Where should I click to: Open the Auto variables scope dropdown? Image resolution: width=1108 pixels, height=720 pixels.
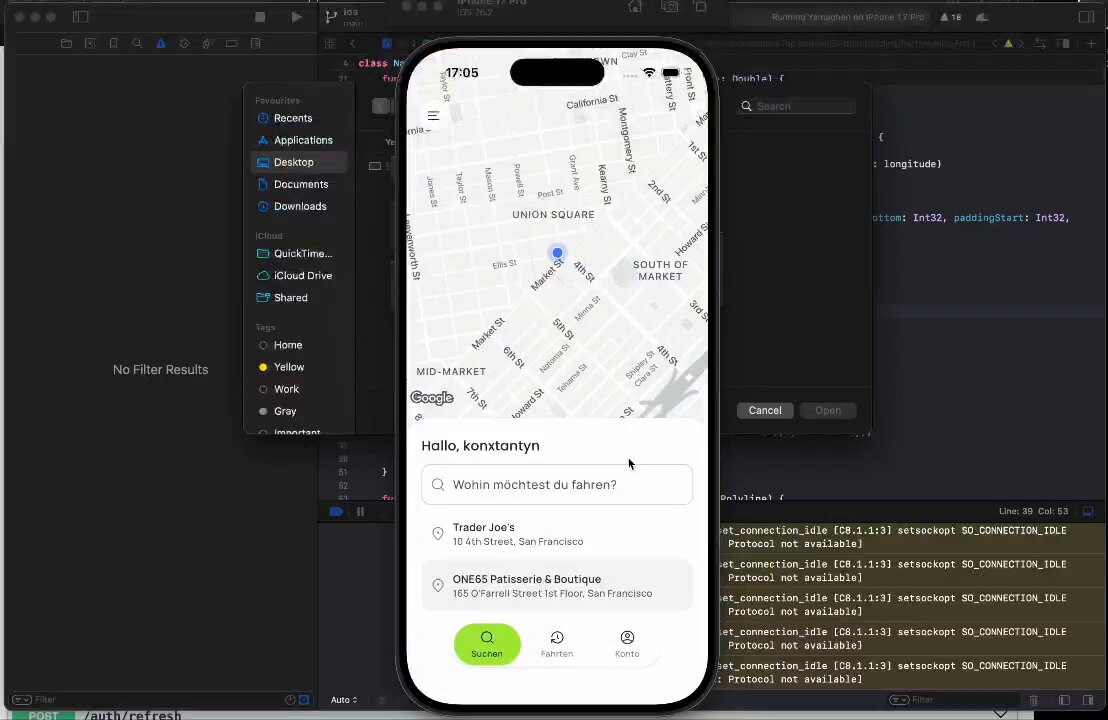coord(344,700)
